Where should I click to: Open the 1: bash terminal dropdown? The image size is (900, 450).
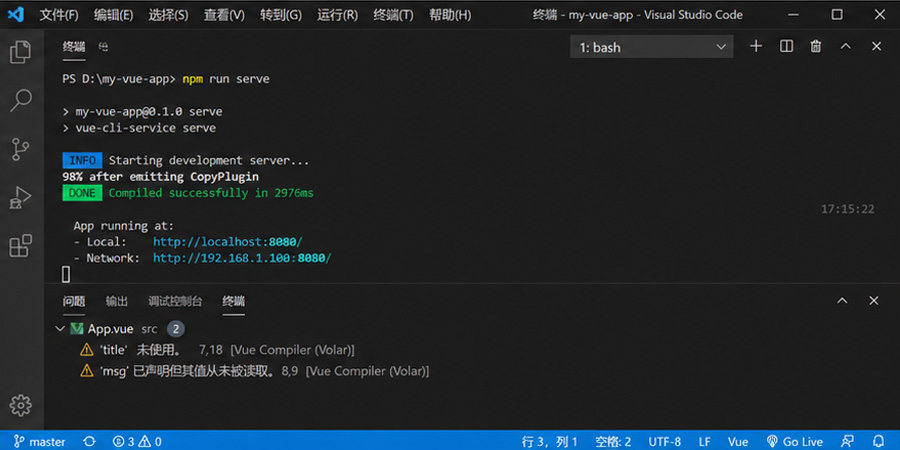coord(651,47)
